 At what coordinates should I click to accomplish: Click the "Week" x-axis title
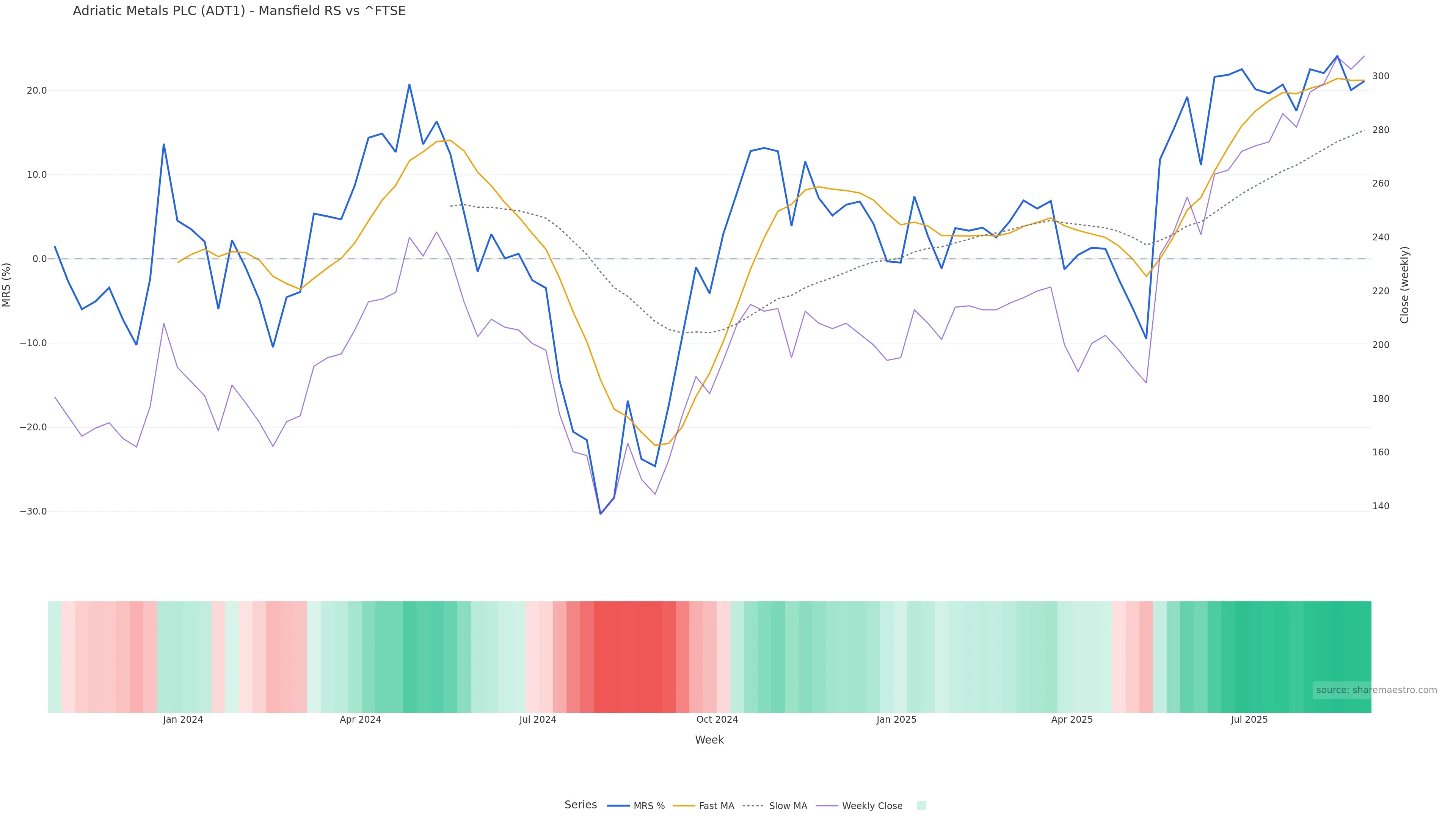click(x=709, y=740)
